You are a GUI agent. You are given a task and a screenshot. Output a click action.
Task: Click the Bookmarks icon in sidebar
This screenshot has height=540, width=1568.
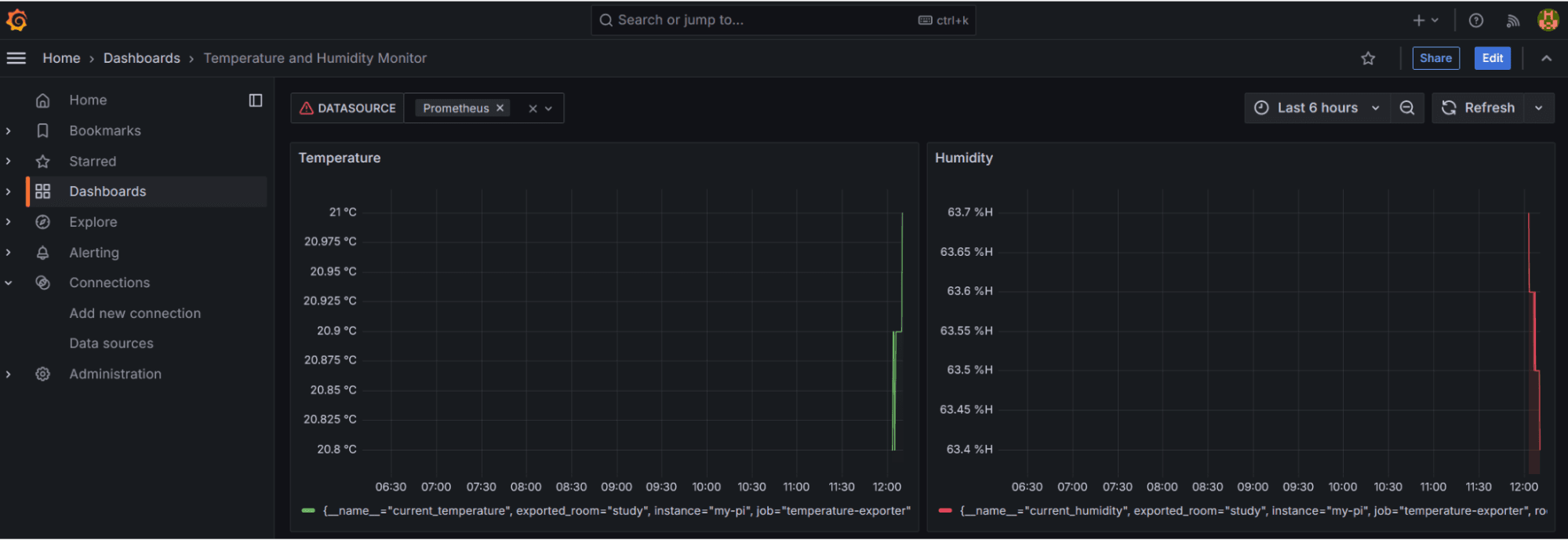pos(43,130)
